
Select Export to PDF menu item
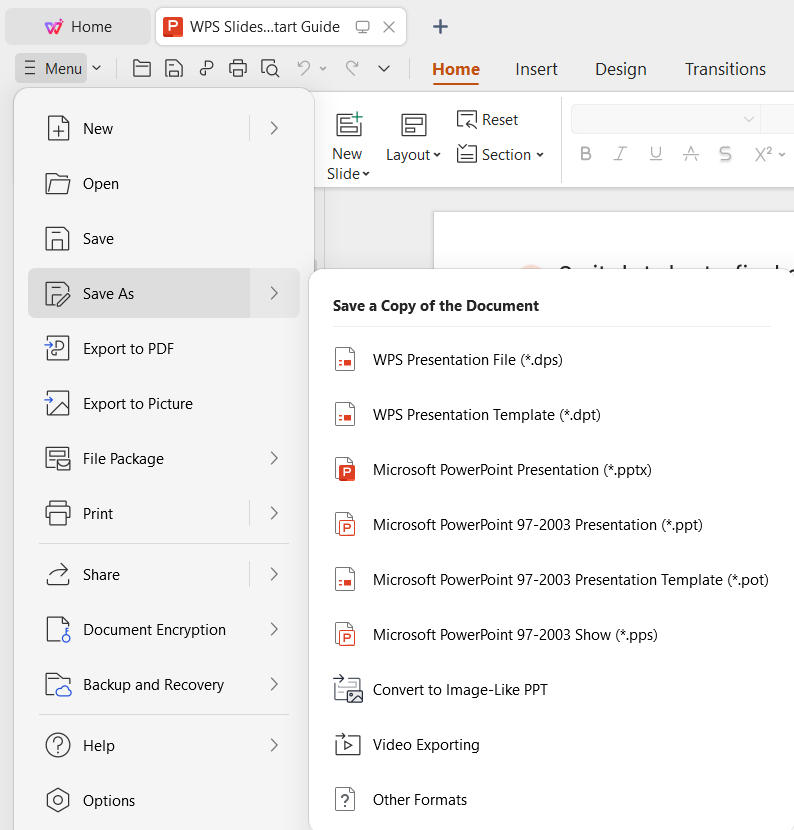coord(128,349)
